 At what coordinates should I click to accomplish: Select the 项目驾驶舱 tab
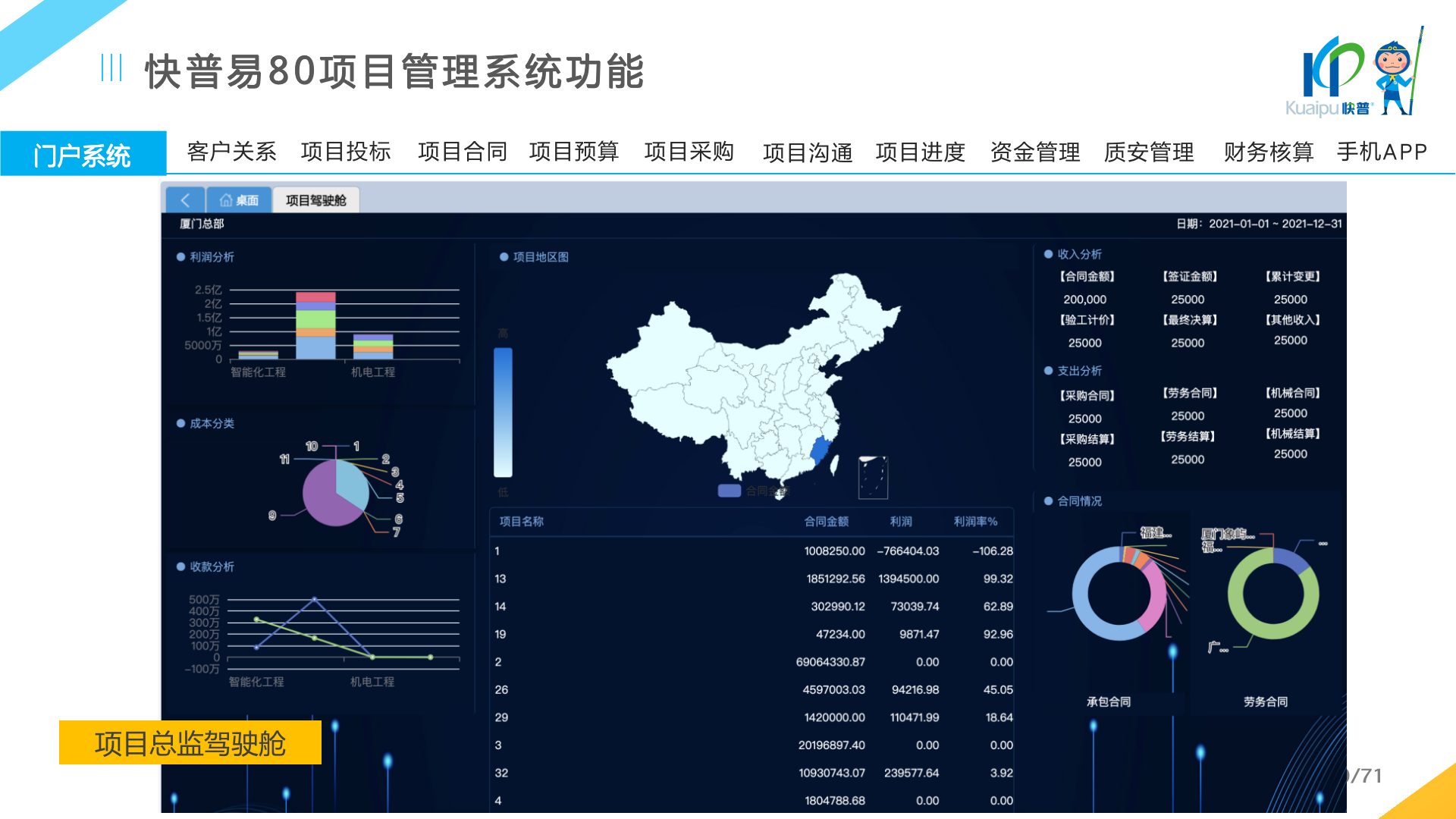315,200
